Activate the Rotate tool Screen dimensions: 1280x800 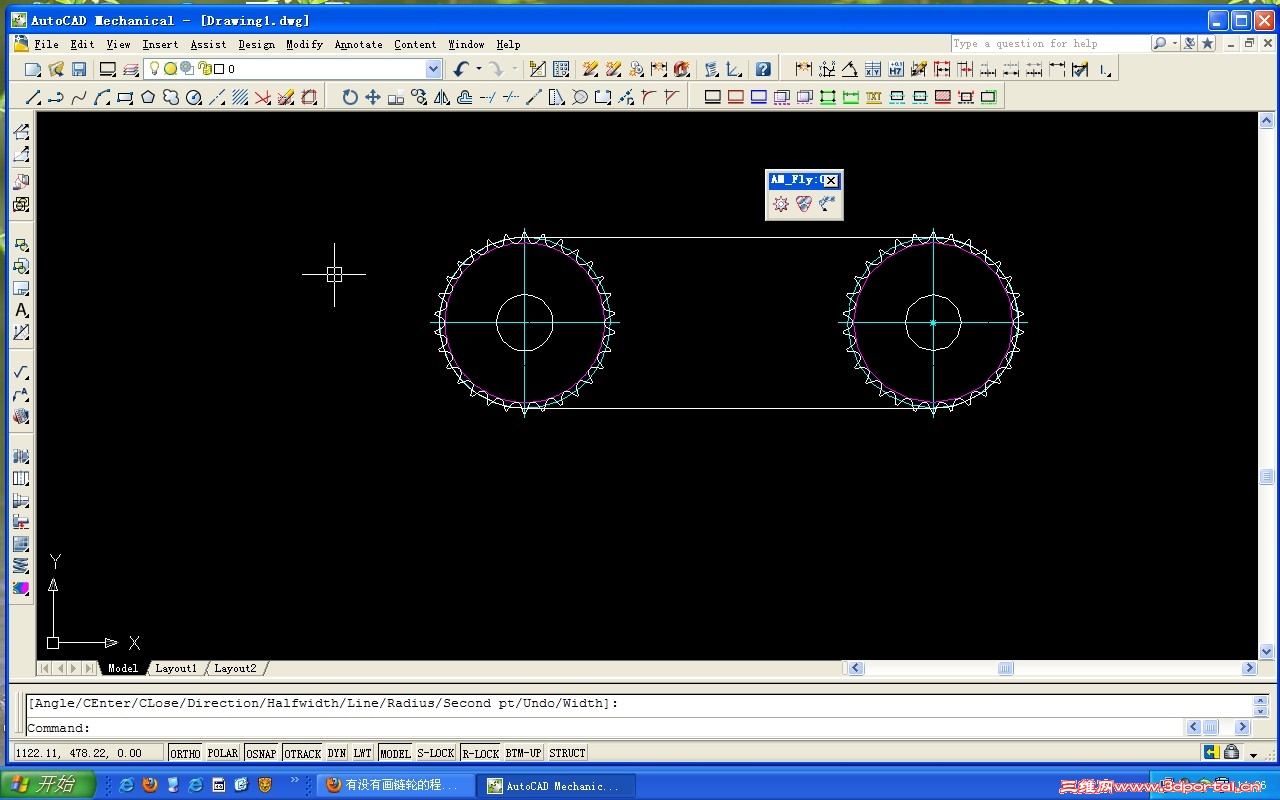[x=350, y=97]
